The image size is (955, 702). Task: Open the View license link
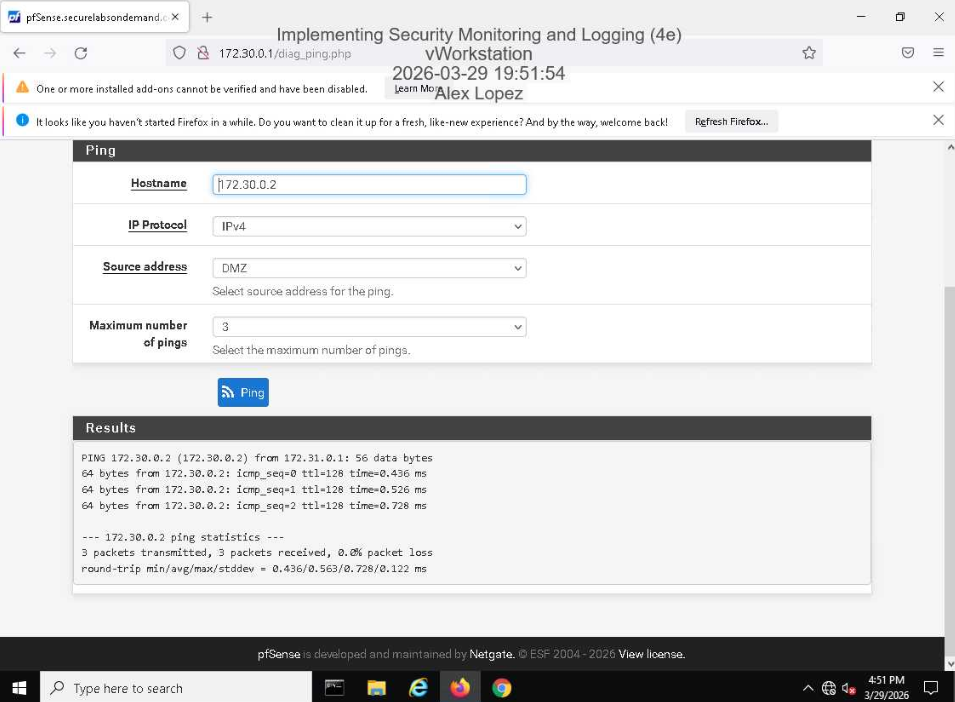click(651, 654)
